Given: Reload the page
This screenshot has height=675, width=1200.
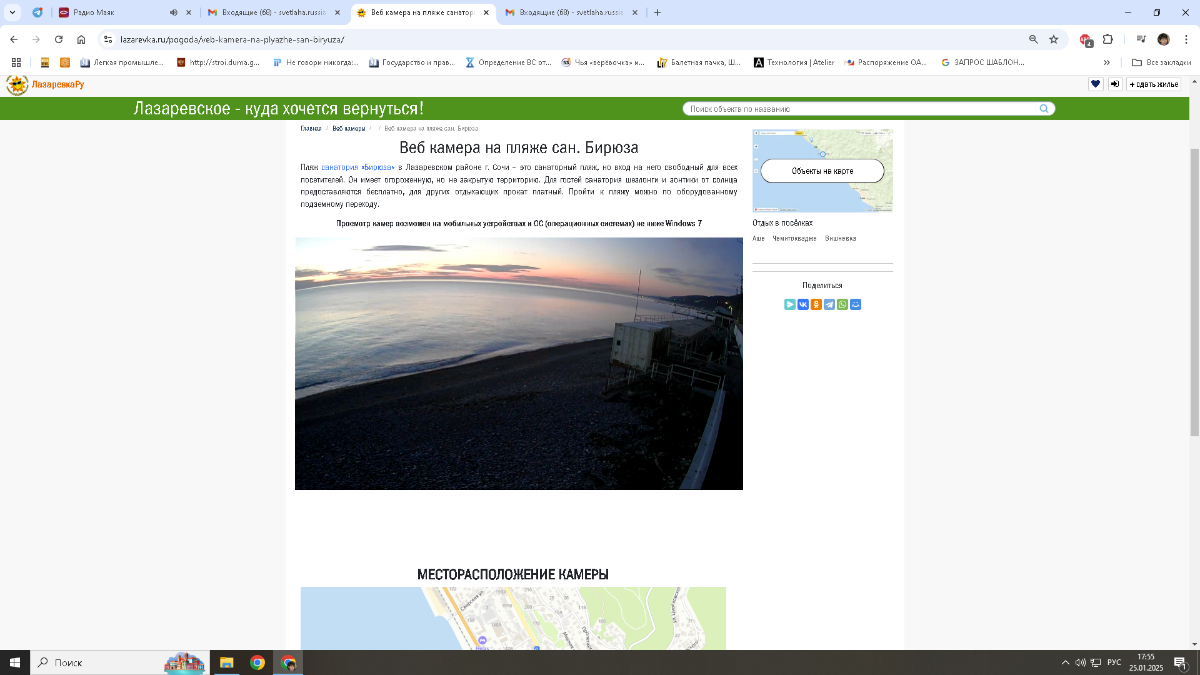Looking at the screenshot, I should (x=59, y=39).
